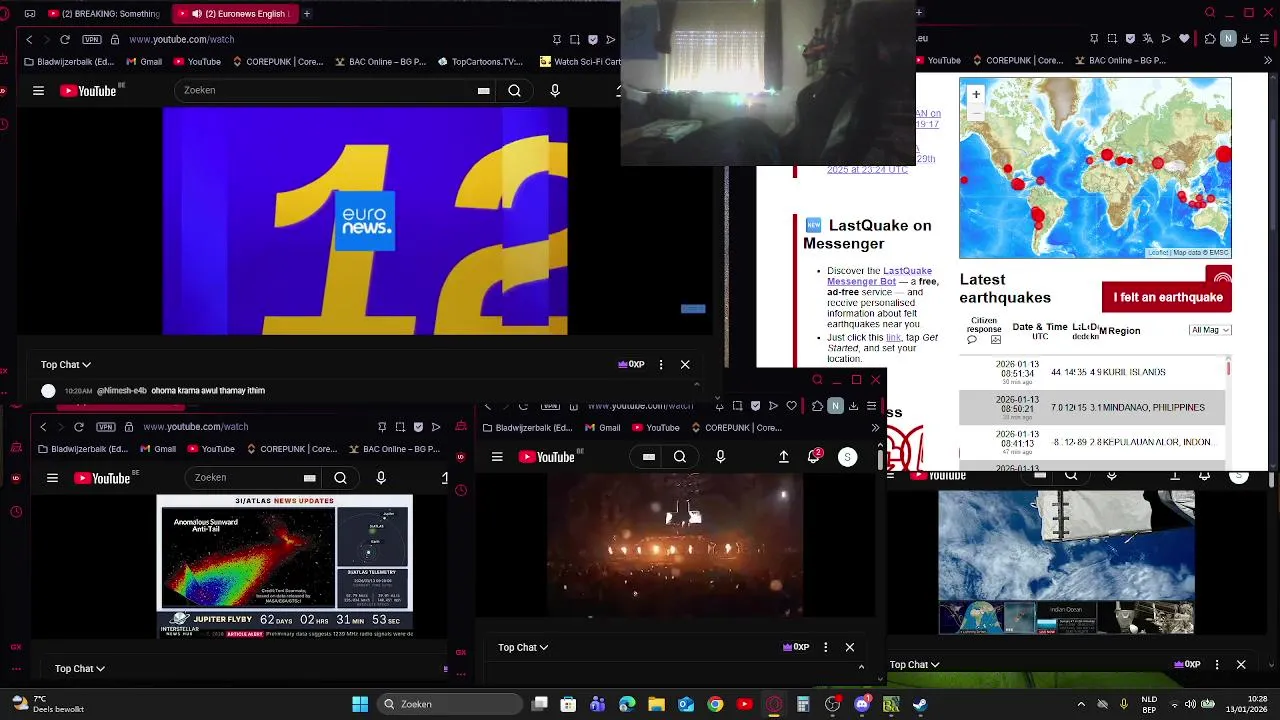Click send icon in 3I/ATLAS window address bar
The image size is (1280, 720).
pyautogui.click(x=436, y=427)
